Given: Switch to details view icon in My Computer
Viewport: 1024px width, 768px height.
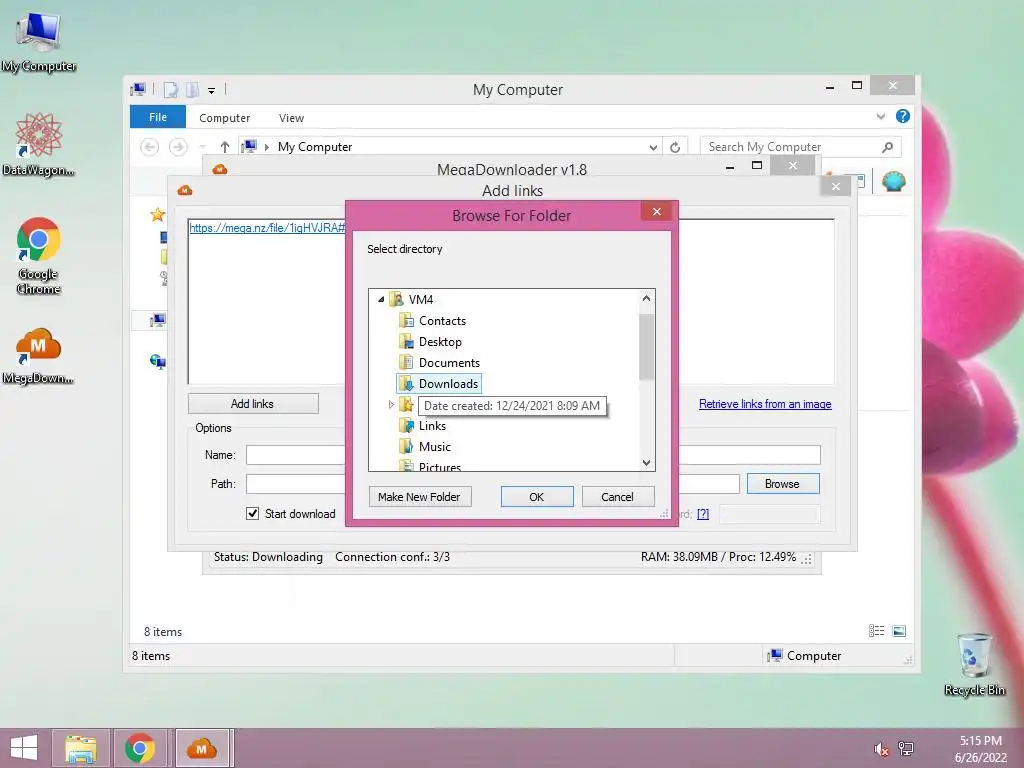Looking at the screenshot, I should 876,631.
